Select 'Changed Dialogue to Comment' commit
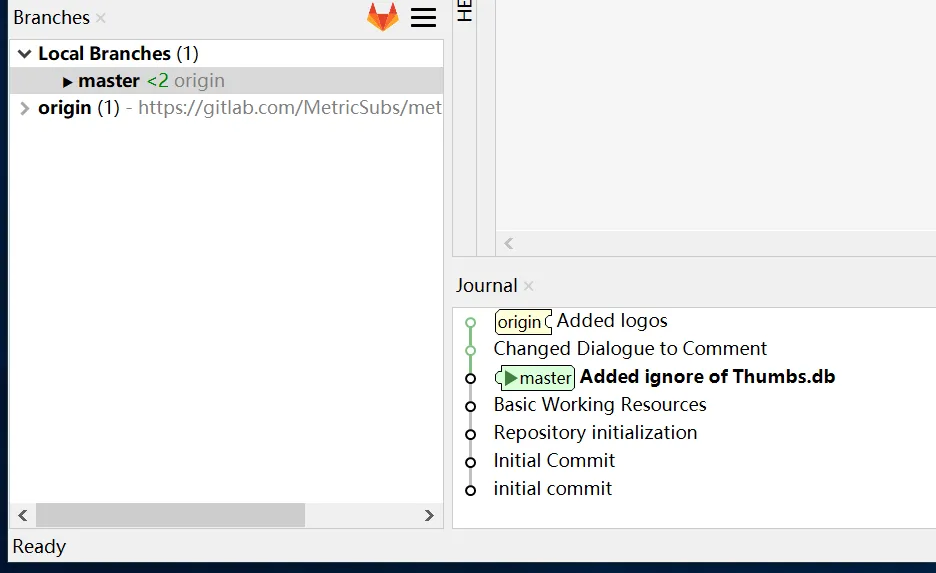The width and height of the screenshot is (936, 573). click(x=630, y=349)
